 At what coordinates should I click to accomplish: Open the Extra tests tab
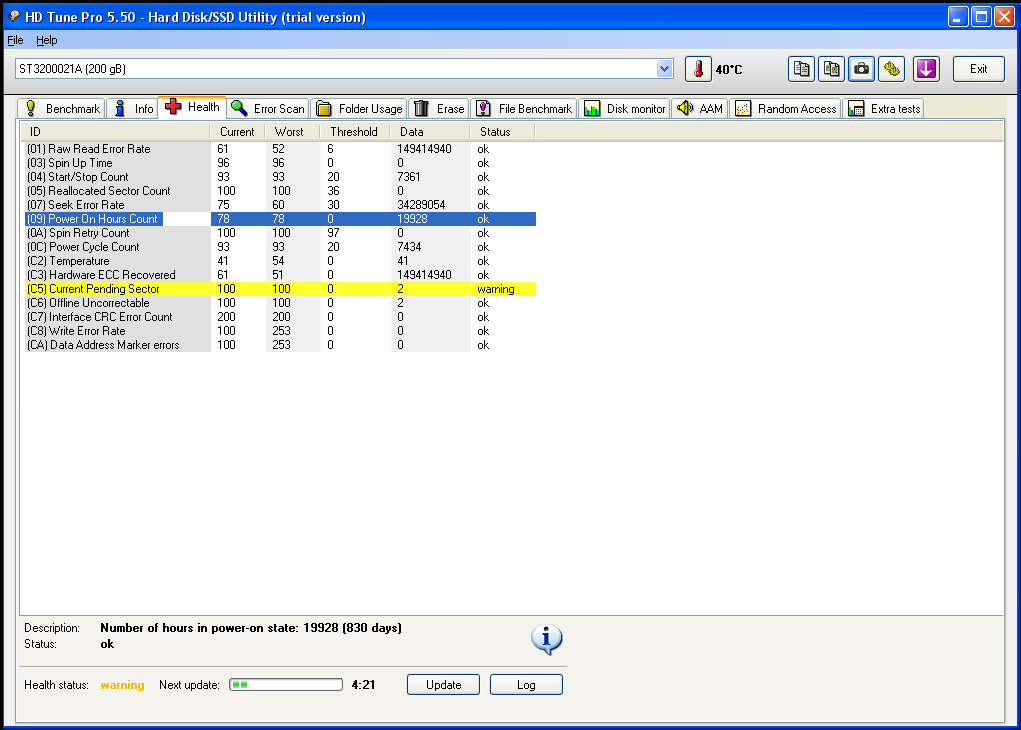pyautogui.click(x=884, y=109)
